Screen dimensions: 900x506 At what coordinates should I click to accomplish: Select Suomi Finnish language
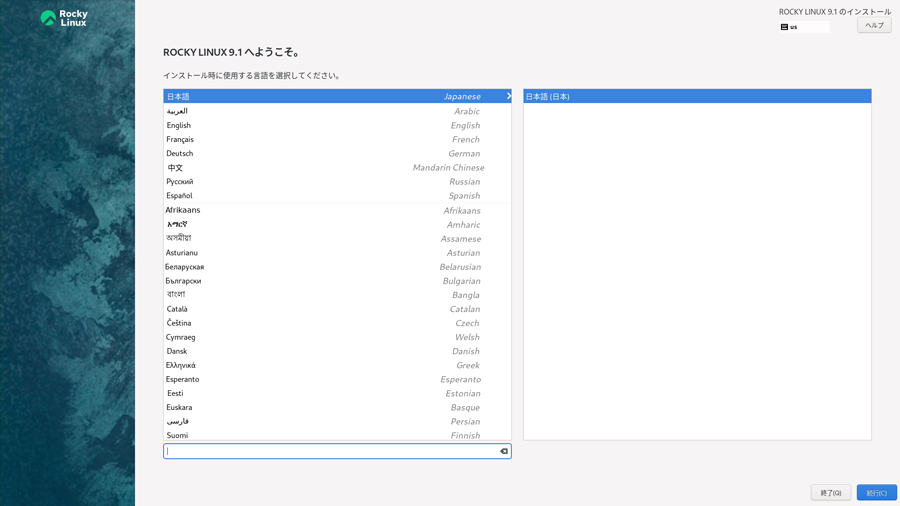coord(337,435)
